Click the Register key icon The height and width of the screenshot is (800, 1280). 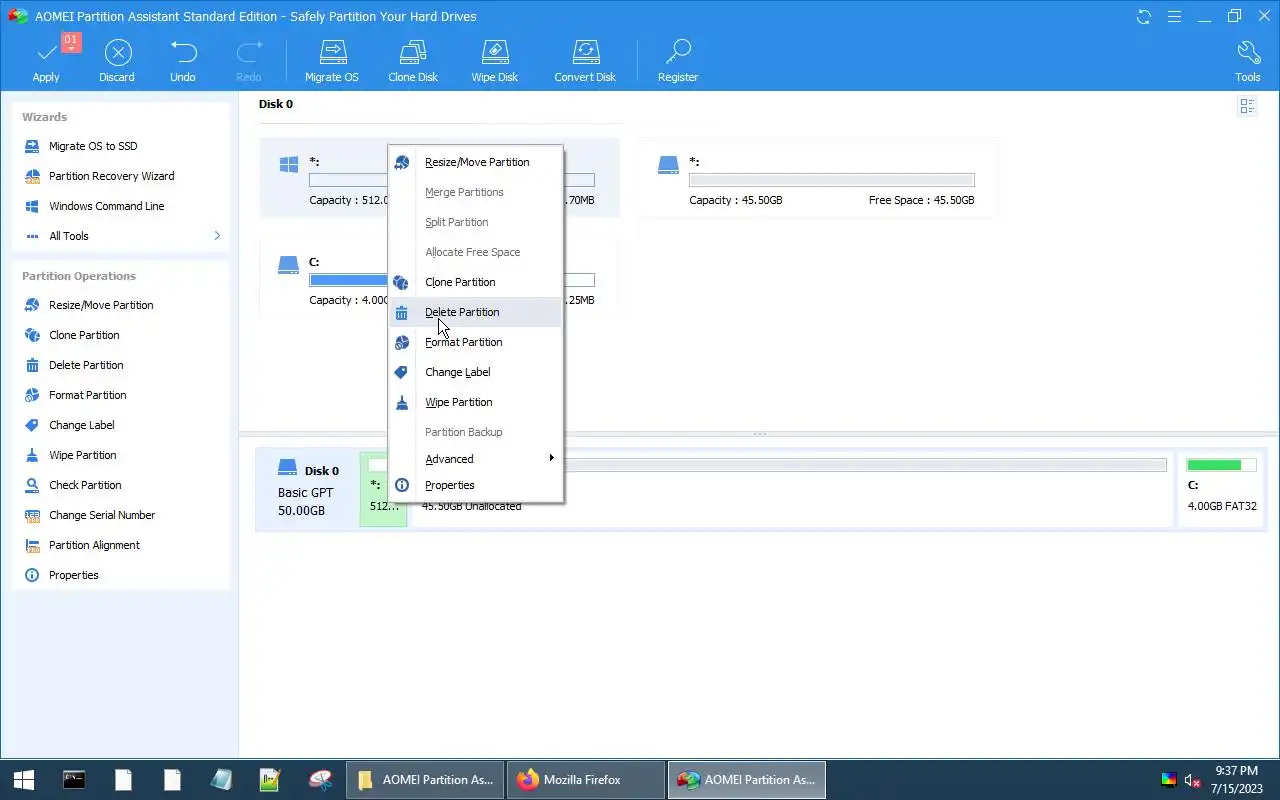point(678,61)
